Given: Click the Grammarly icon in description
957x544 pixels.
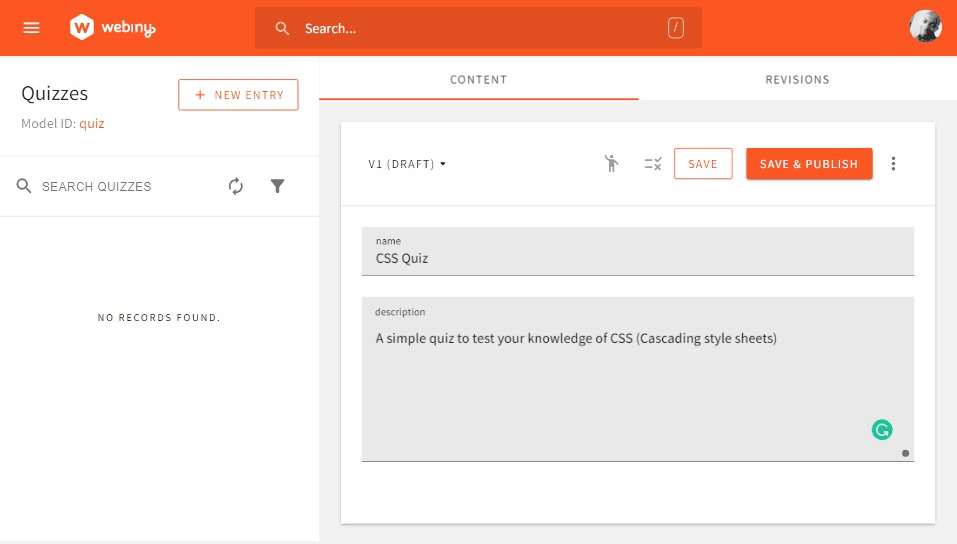Looking at the screenshot, I should pos(881,430).
